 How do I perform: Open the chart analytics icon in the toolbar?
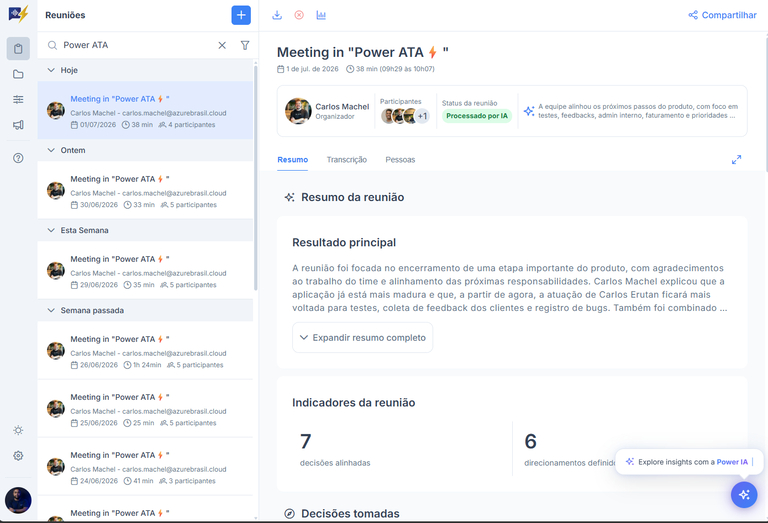click(321, 15)
